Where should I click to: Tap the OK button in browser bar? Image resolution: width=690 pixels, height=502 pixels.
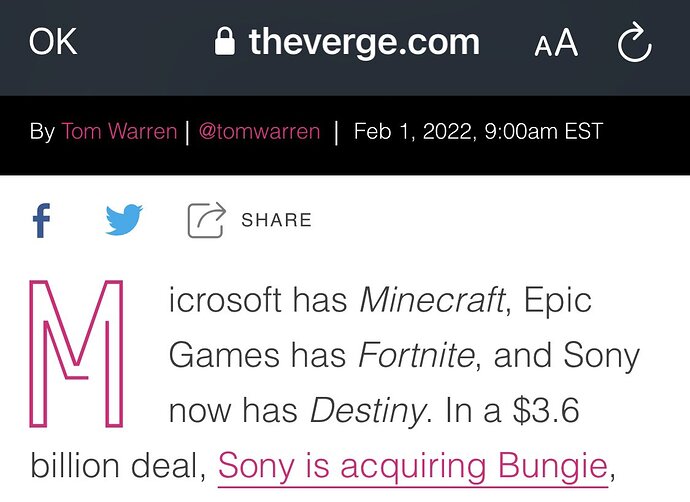pyautogui.click(x=53, y=42)
